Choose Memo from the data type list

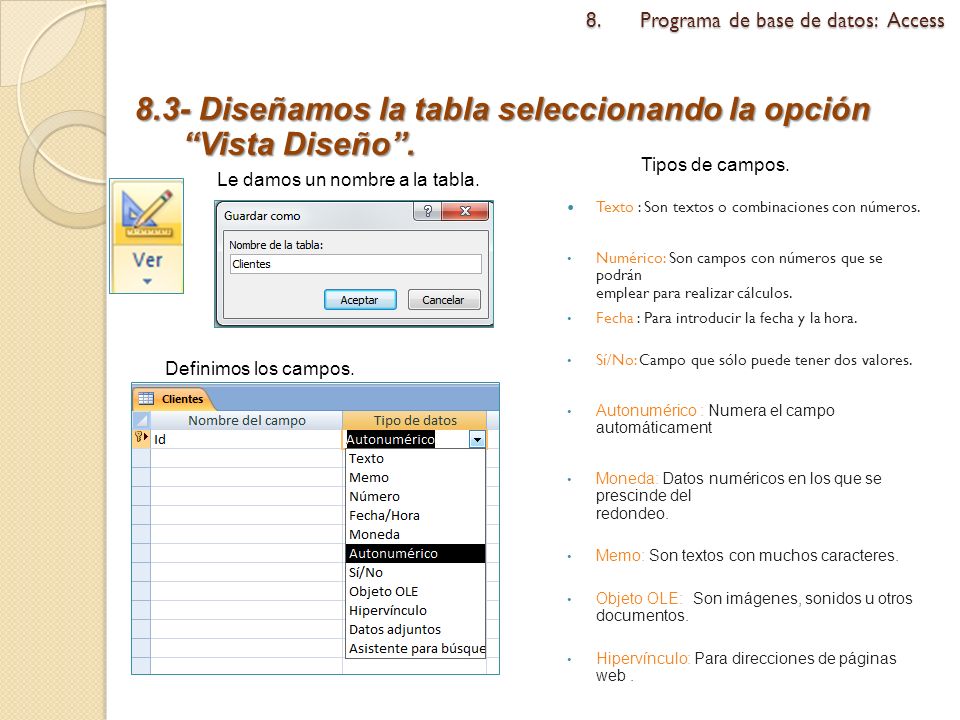(415, 478)
